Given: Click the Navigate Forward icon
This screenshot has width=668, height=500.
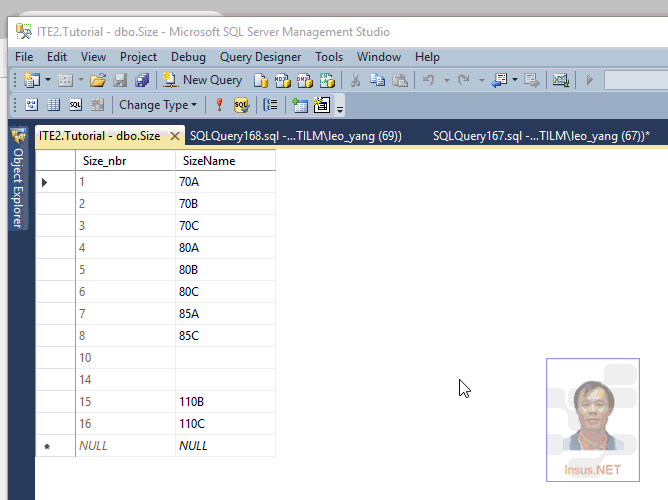Looking at the screenshot, I should 532,80.
